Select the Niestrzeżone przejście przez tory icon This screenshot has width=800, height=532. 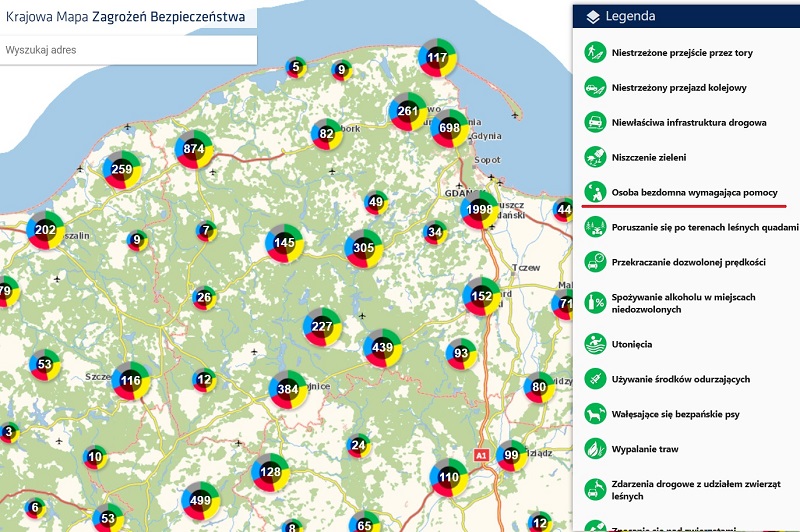coord(595,52)
